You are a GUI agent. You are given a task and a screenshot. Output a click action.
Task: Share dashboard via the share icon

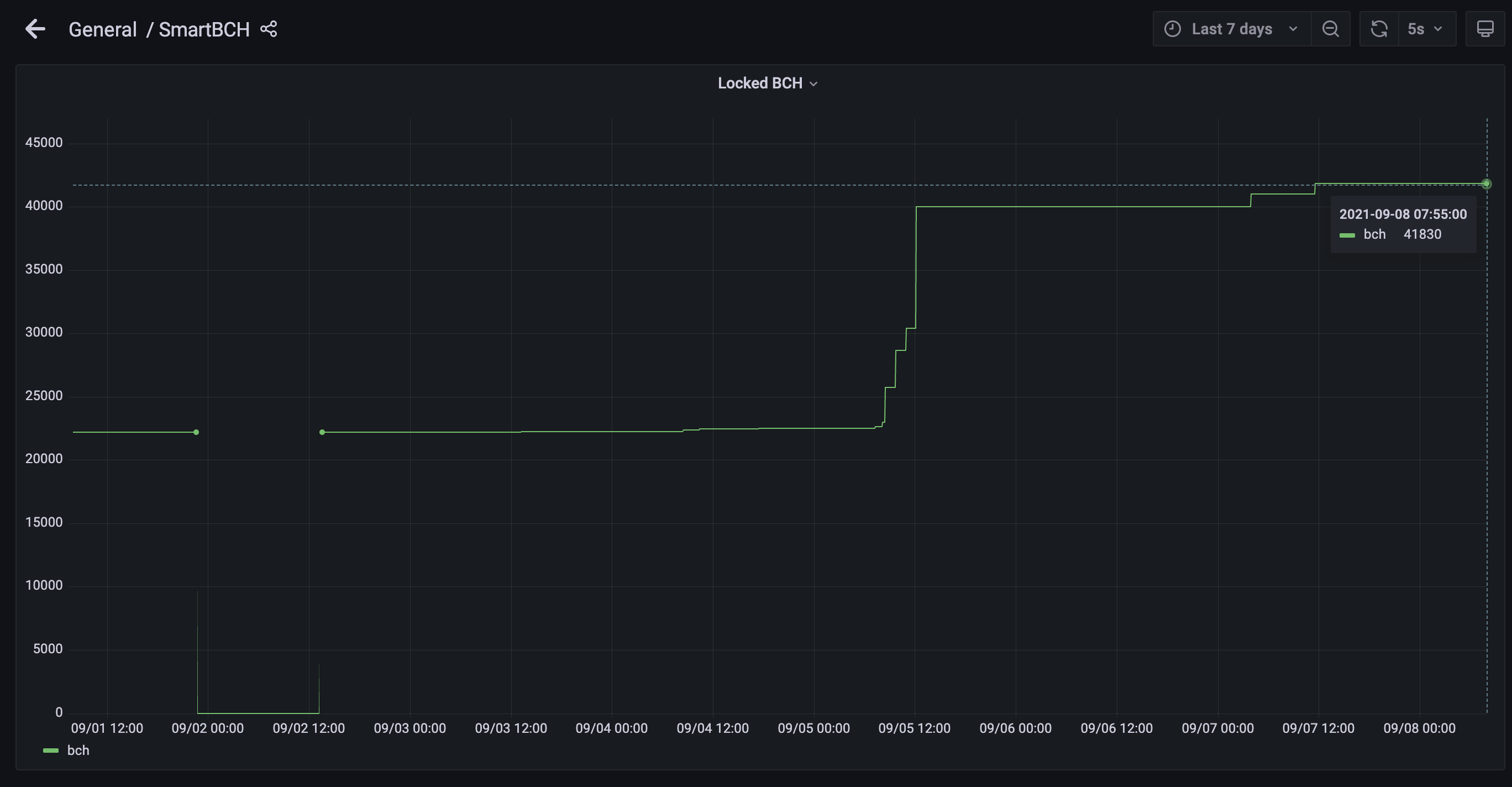pyautogui.click(x=269, y=29)
